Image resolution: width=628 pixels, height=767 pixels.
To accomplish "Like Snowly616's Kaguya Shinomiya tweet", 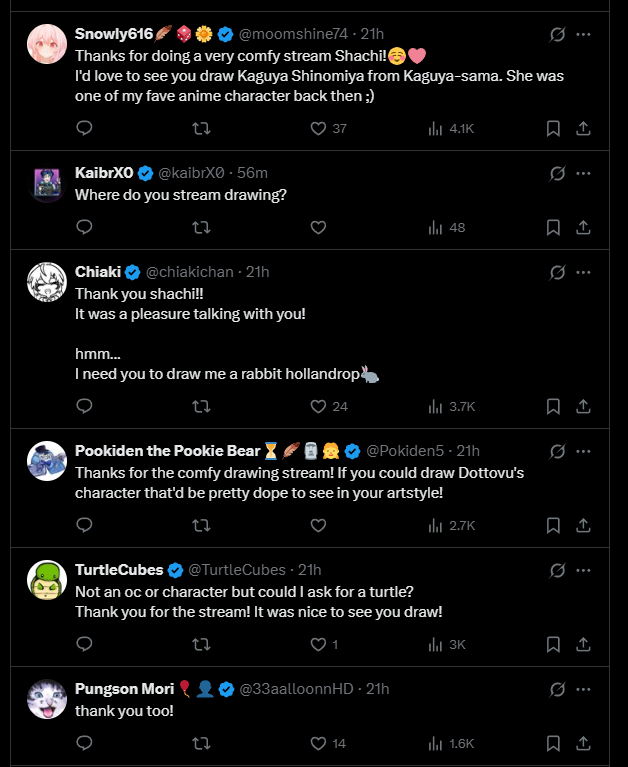I will coord(318,128).
